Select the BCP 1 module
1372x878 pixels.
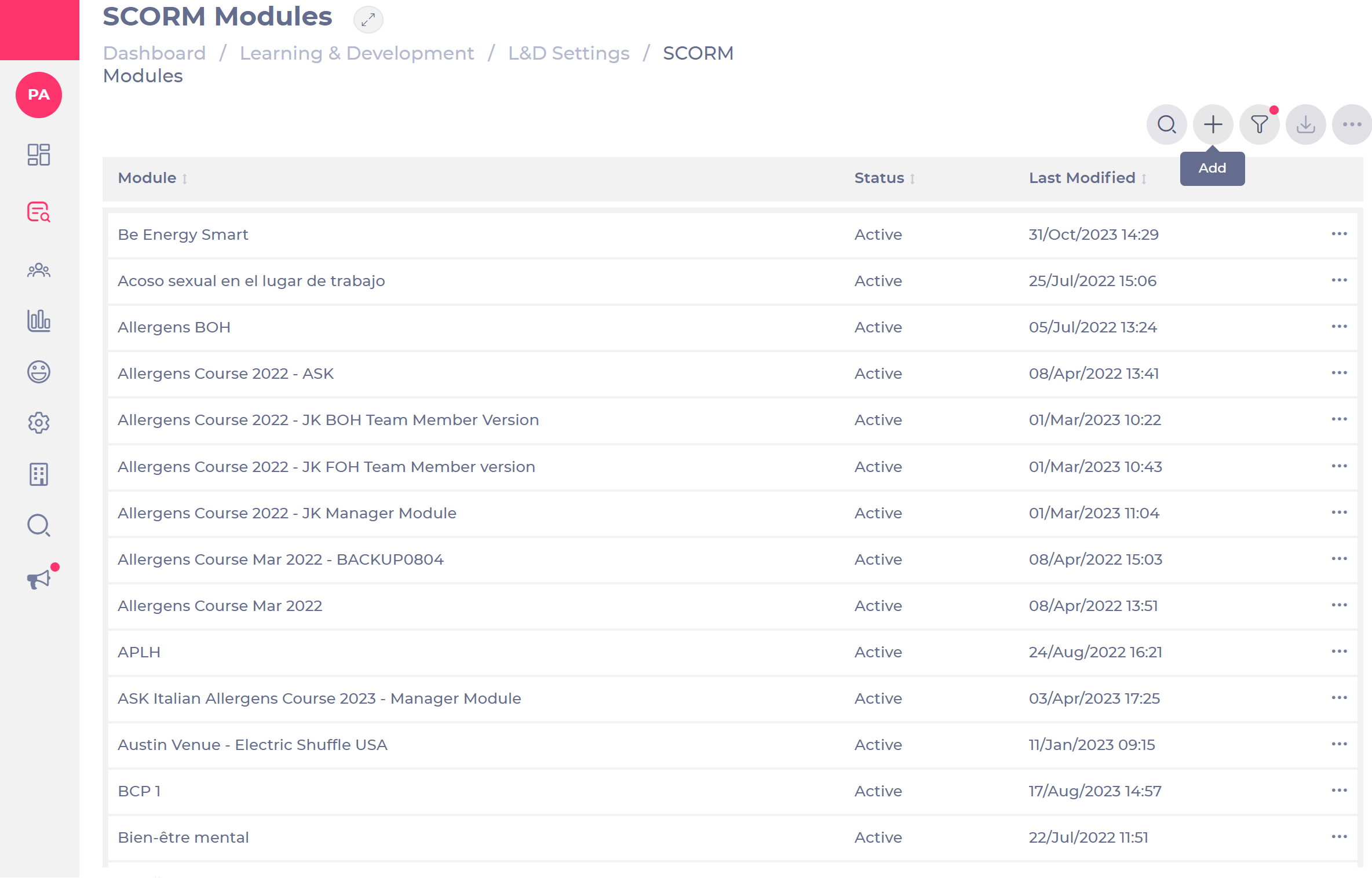(x=139, y=791)
